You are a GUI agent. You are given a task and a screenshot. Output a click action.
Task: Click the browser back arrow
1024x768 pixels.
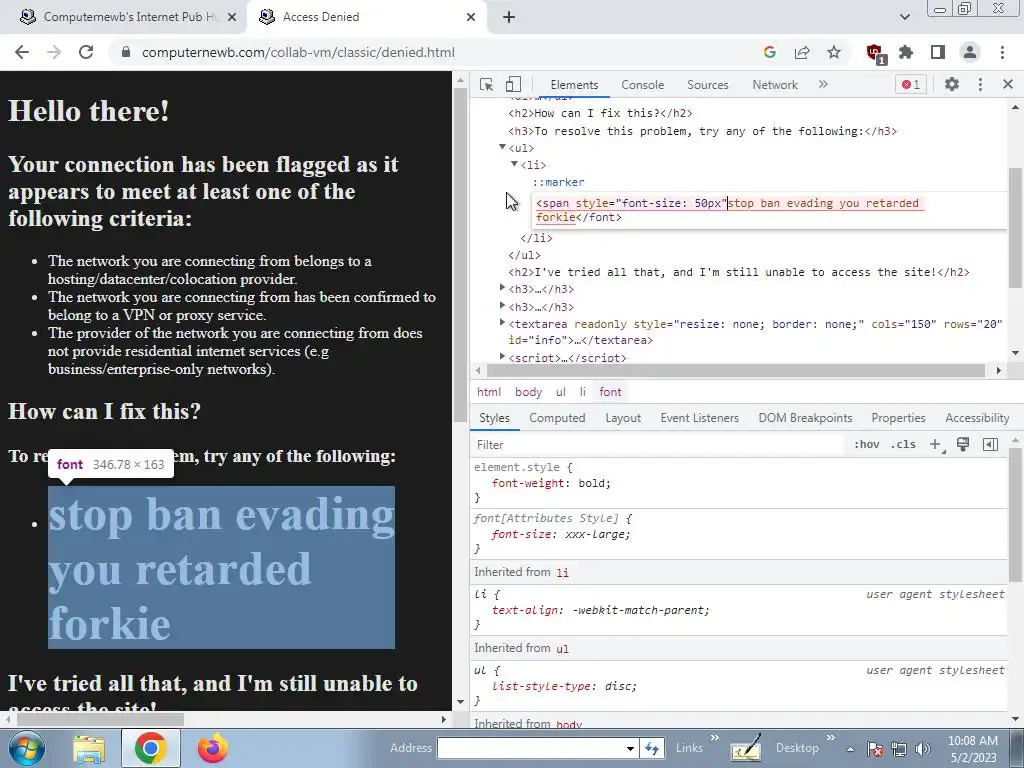tap(22, 52)
